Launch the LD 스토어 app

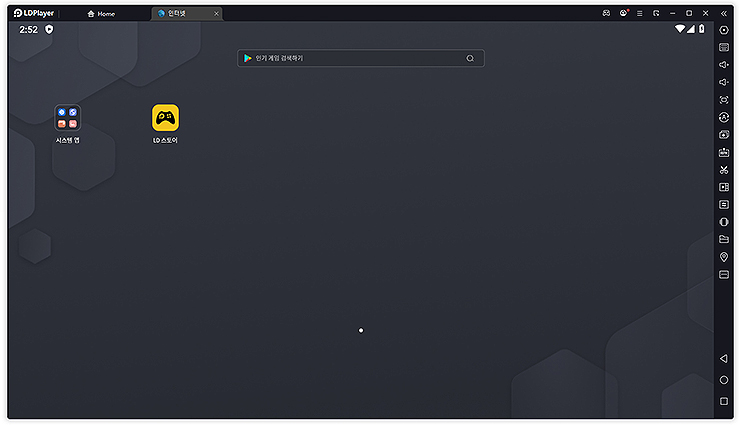point(165,124)
